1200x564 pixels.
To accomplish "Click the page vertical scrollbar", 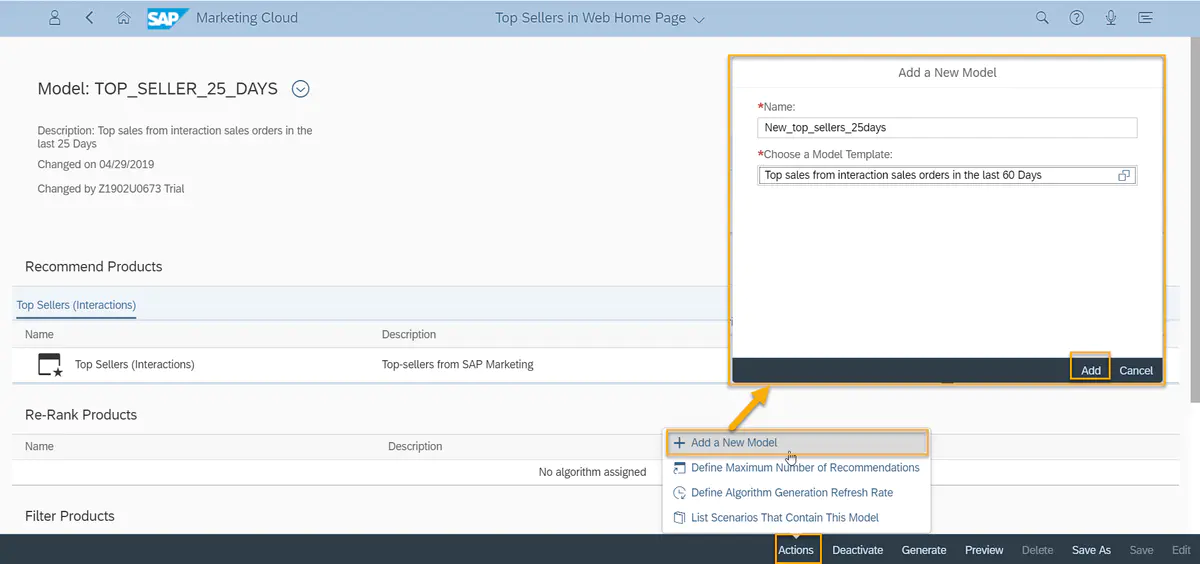I will pyautogui.click(x=1194, y=220).
